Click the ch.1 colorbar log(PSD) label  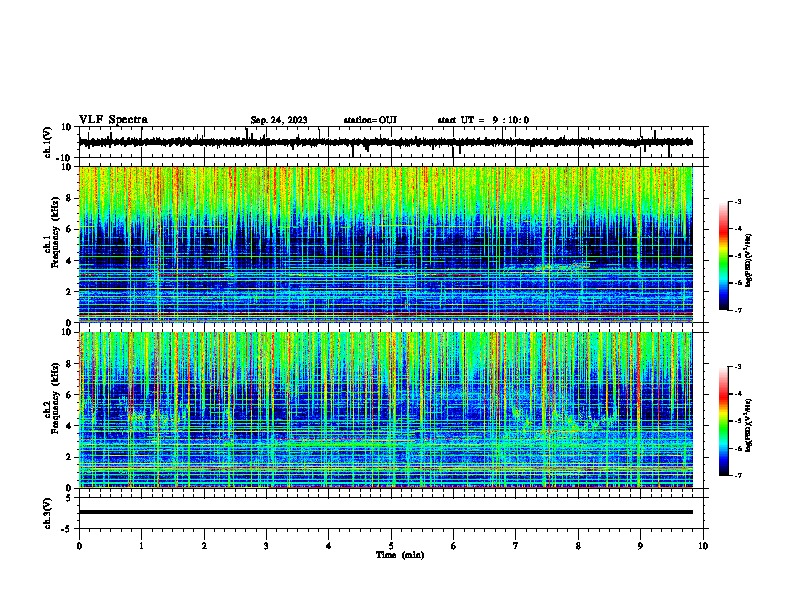click(x=749, y=260)
